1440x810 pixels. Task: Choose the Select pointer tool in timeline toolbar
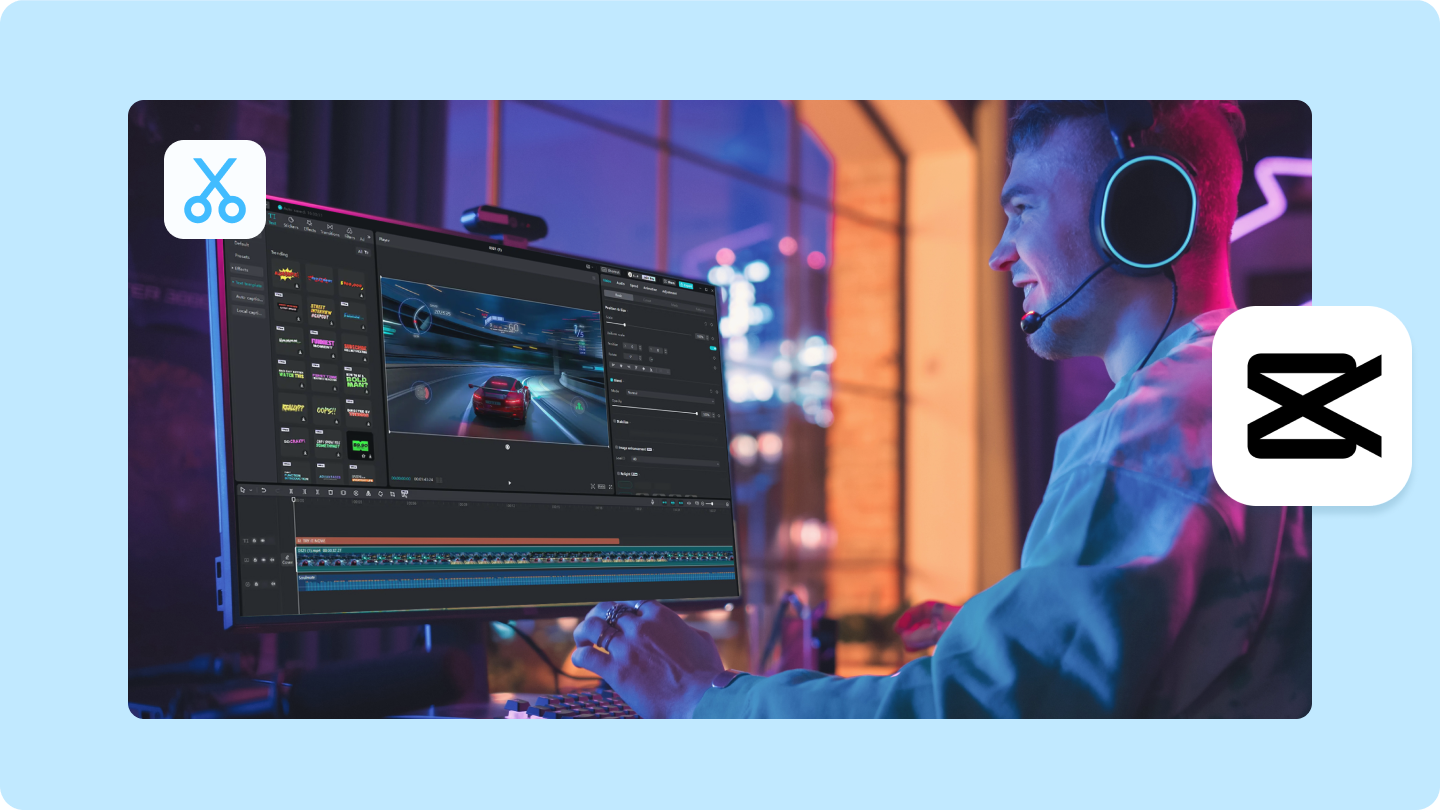(x=242, y=490)
